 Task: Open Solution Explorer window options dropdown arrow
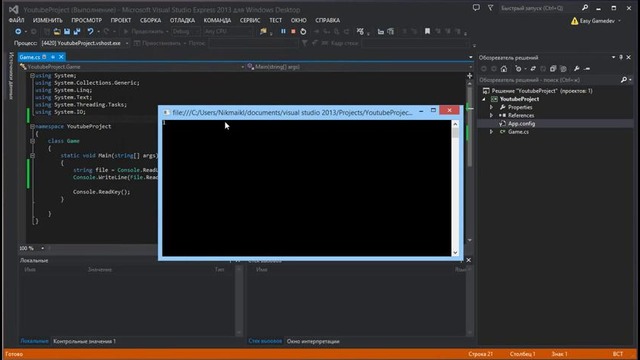pyautogui.click(x=613, y=58)
